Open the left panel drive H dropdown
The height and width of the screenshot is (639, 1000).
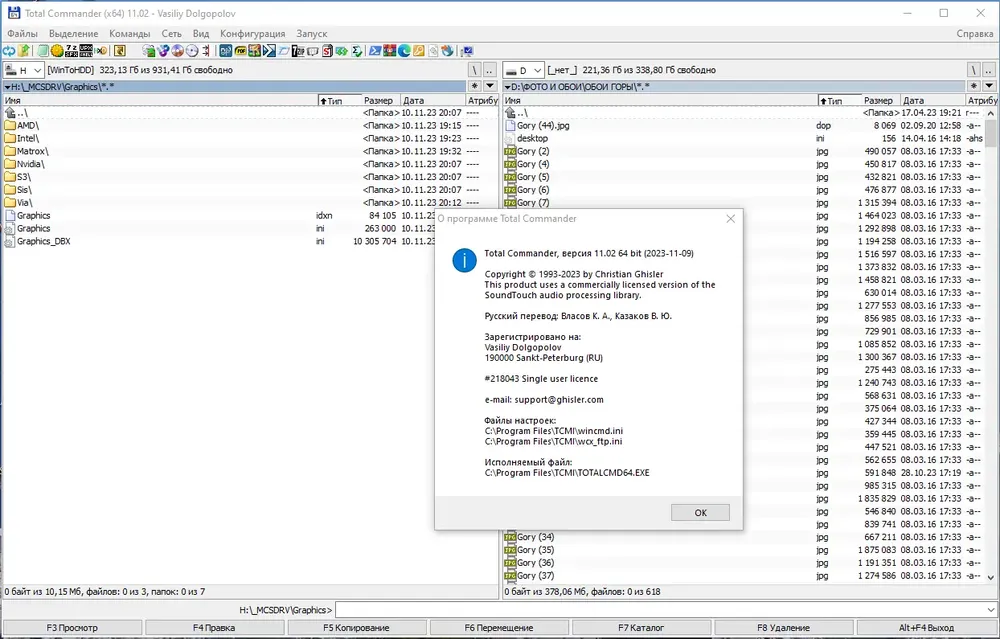[24, 70]
